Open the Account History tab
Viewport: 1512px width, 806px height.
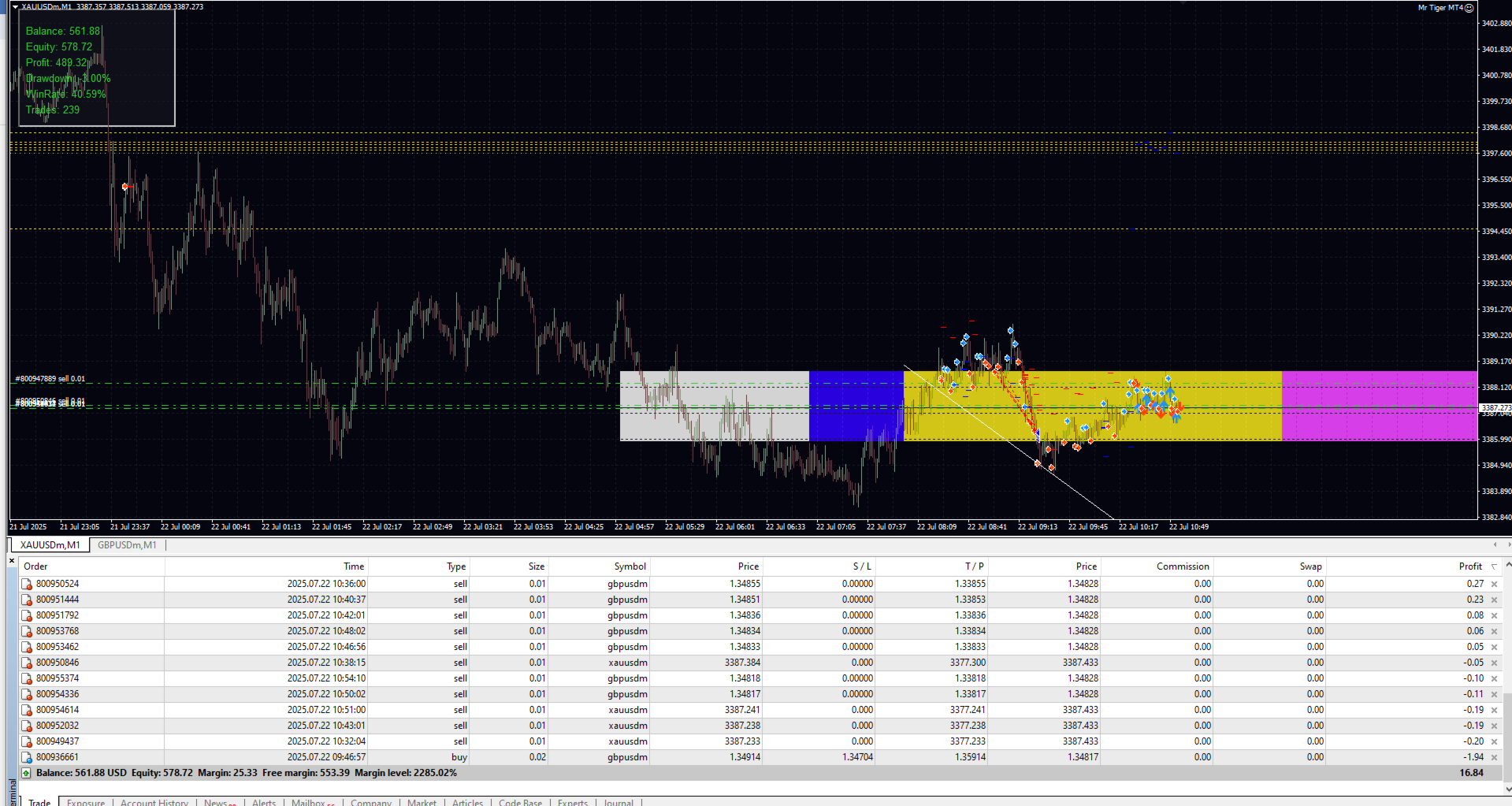[x=154, y=802]
